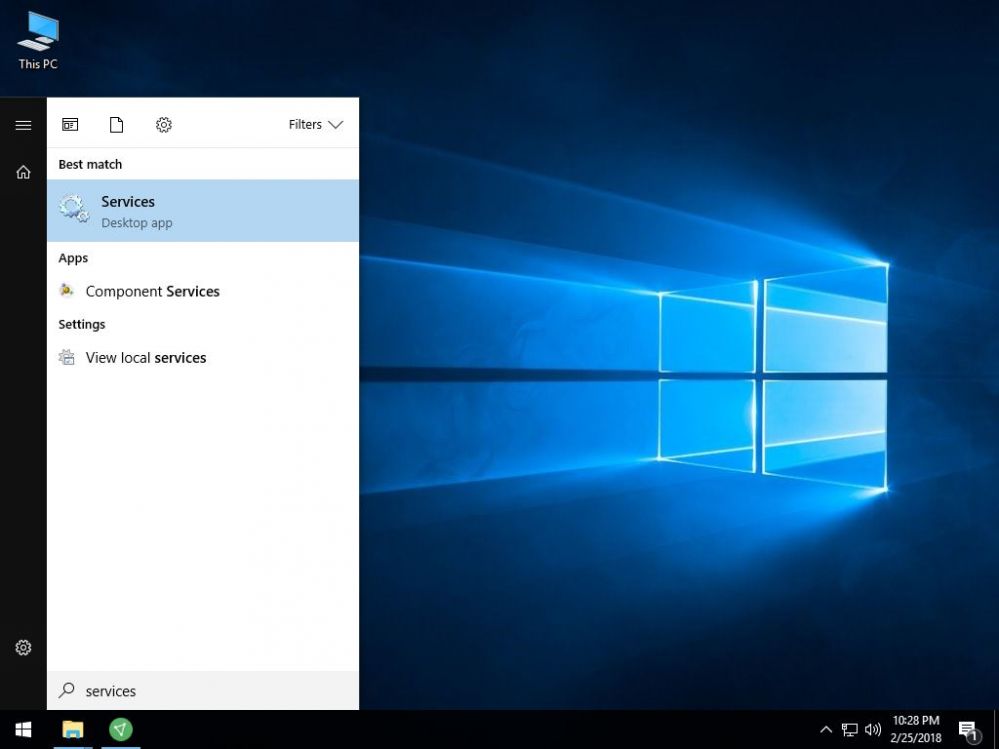Click the volume speaker icon in tray
Viewport: 999px width, 749px height.
[x=873, y=729]
